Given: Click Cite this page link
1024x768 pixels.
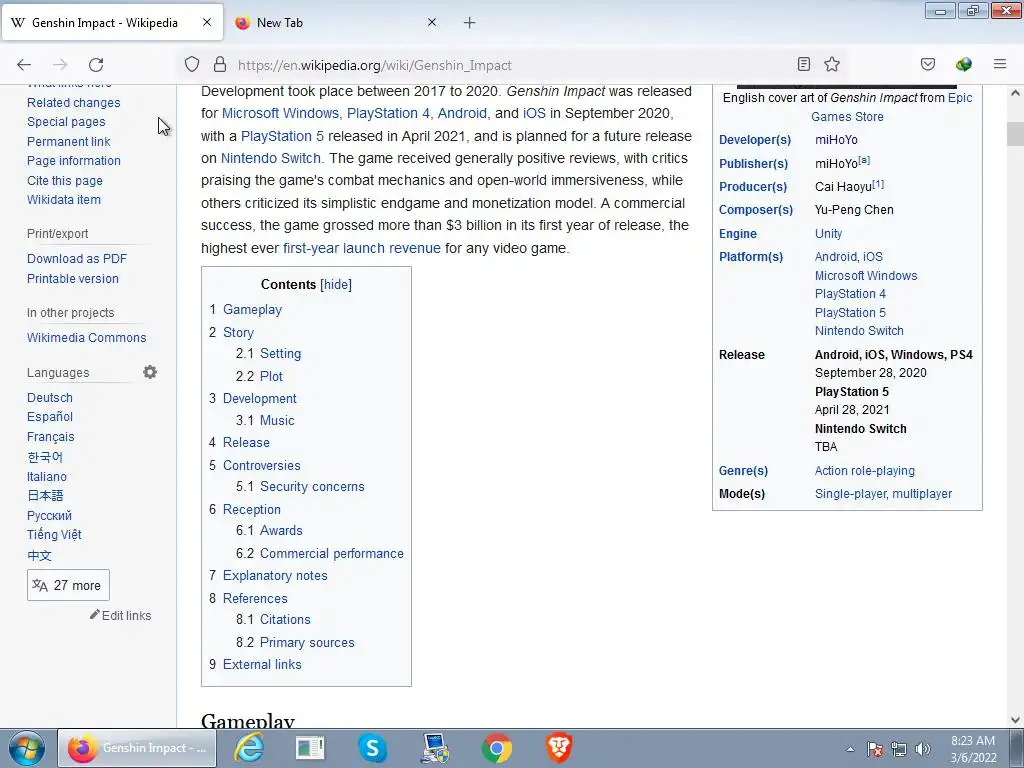Looking at the screenshot, I should coord(65,181).
